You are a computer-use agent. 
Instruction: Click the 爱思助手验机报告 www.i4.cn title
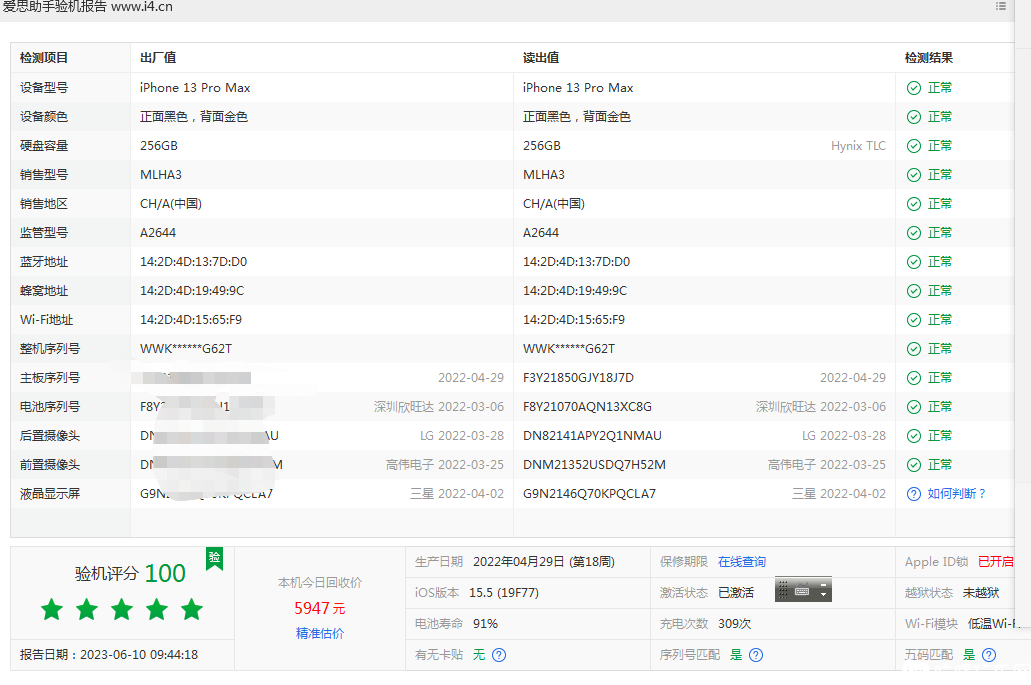87,7
